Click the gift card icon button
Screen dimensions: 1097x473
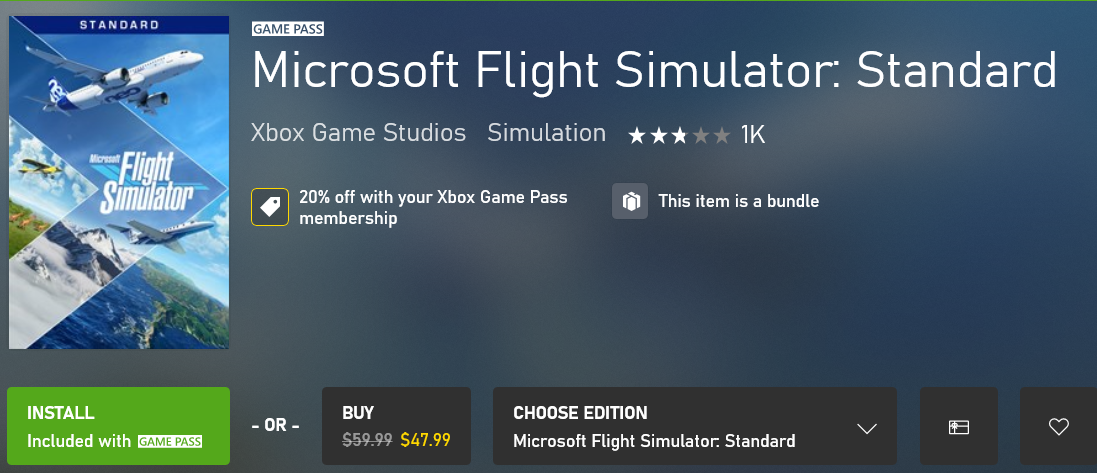(x=959, y=427)
